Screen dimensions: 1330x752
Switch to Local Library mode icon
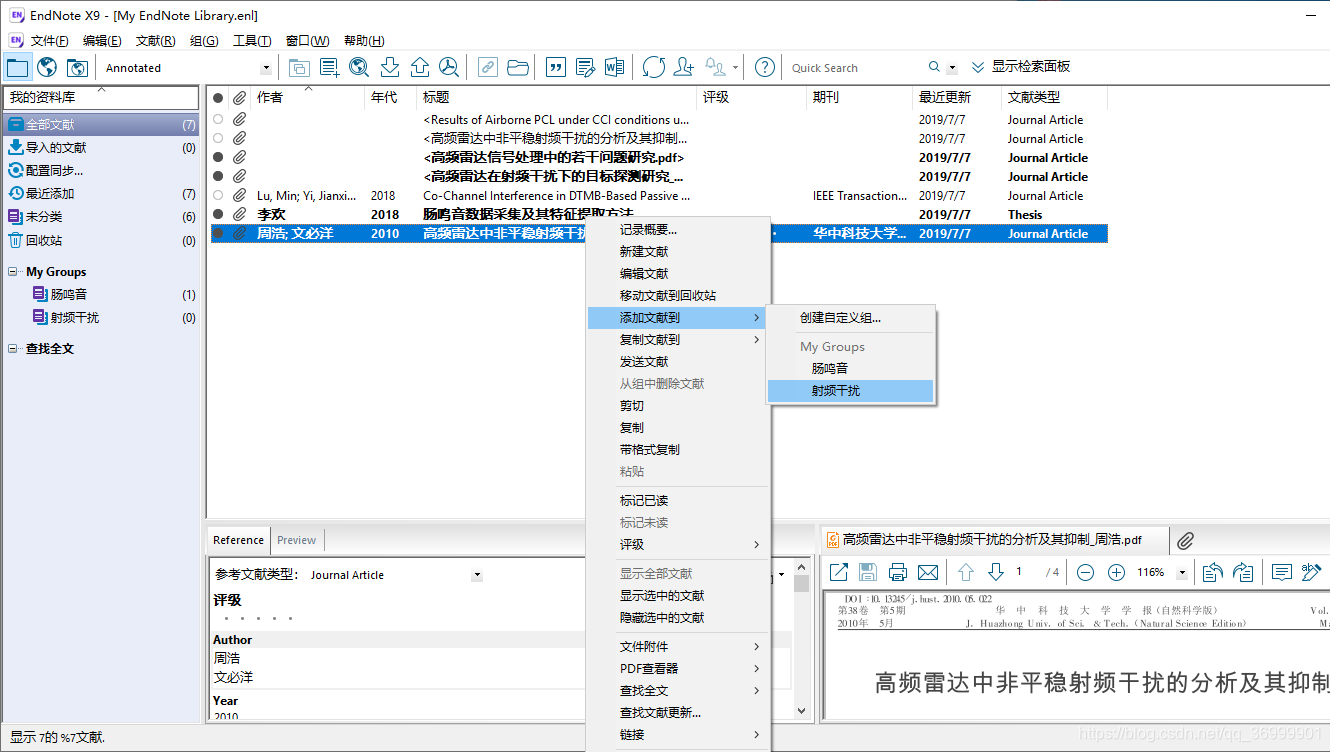(x=17, y=67)
